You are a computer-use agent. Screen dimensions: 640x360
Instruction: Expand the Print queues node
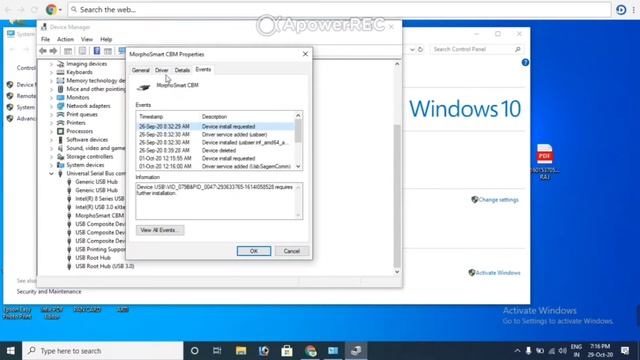[x=51, y=115]
